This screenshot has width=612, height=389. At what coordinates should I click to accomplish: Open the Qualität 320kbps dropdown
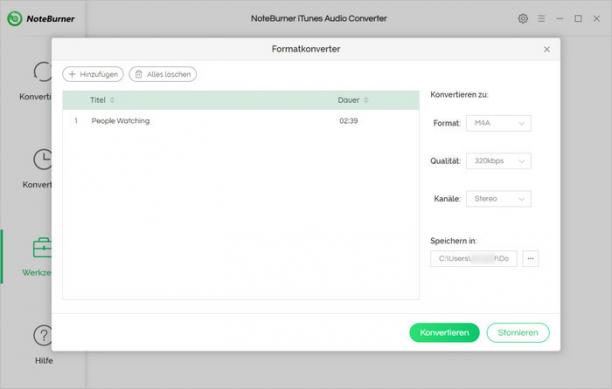(x=498, y=161)
